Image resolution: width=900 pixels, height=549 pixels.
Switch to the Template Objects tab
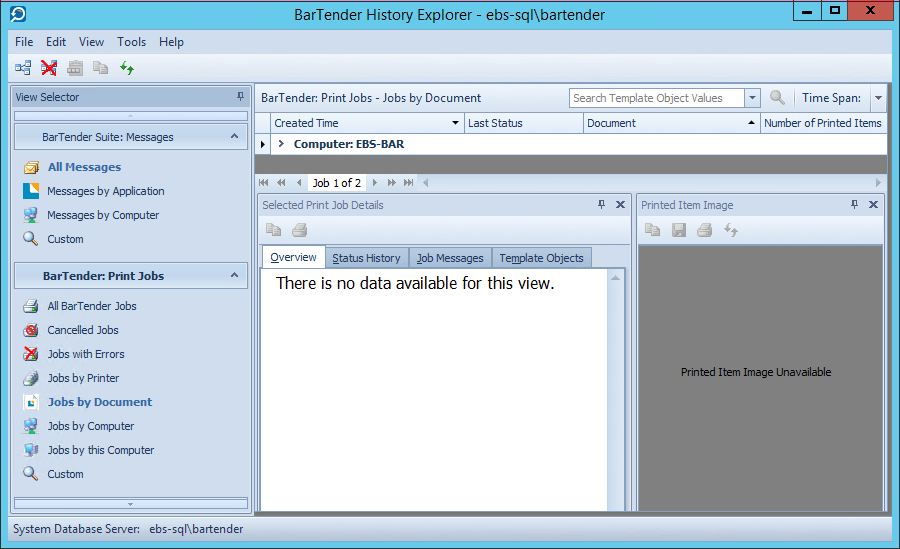click(541, 258)
